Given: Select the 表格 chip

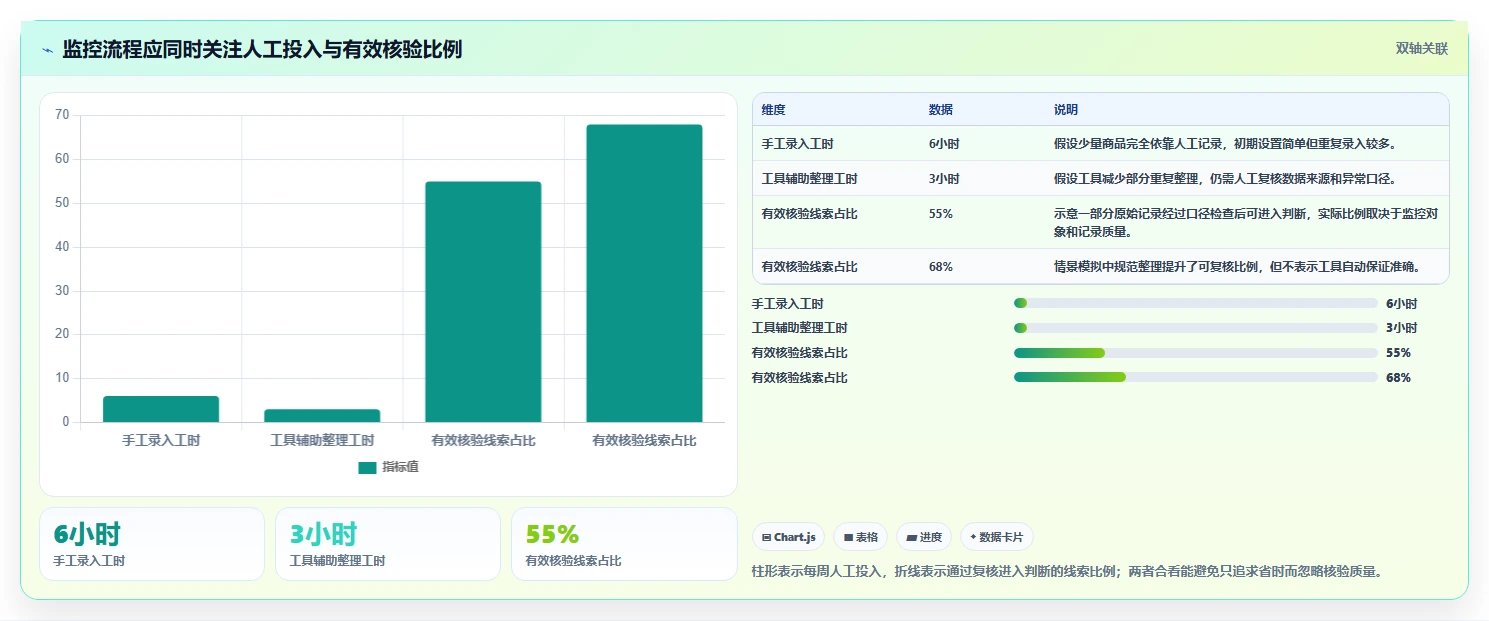Looking at the screenshot, I should pos(860,537).
